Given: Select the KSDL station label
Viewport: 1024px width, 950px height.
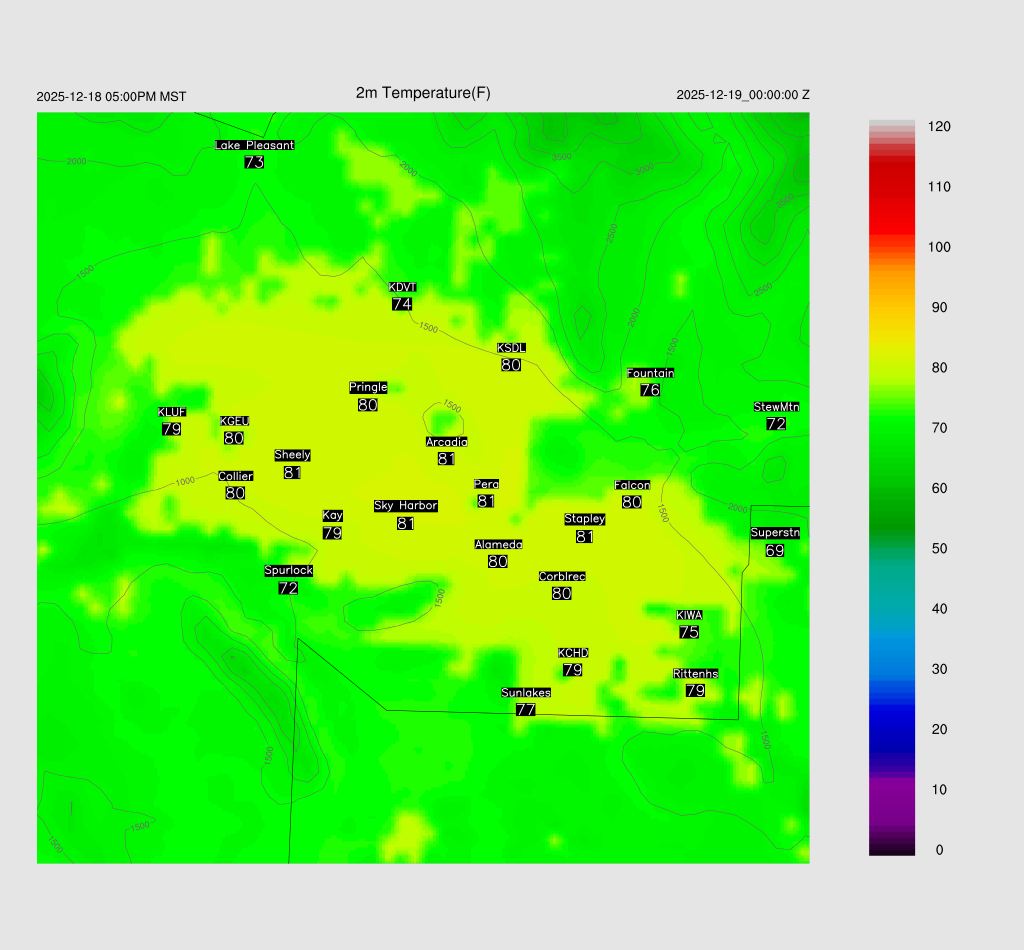Looking at the screenshot, I should (x=511, y=348).
